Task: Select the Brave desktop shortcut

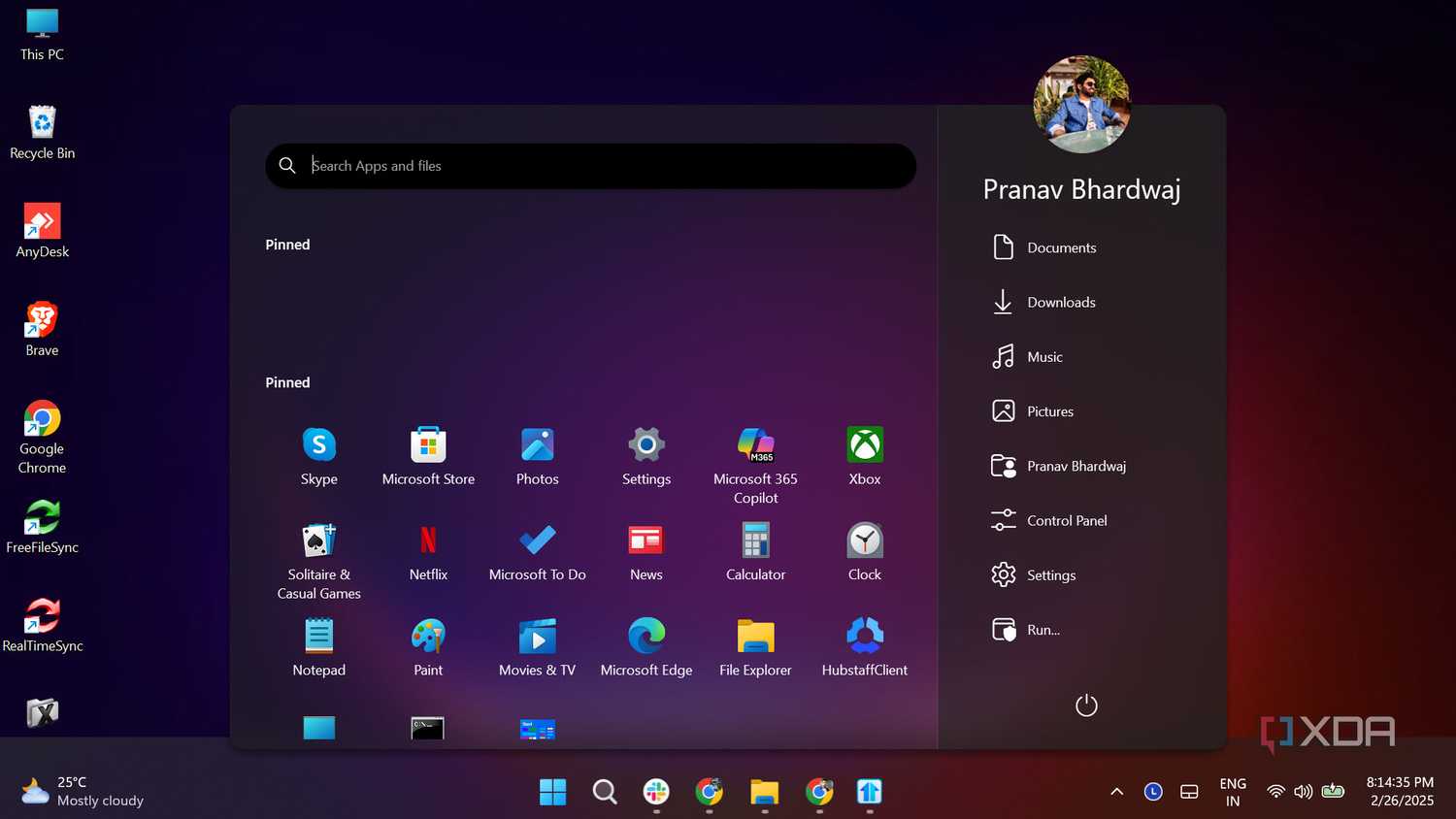Action: [x=42, y=330]
